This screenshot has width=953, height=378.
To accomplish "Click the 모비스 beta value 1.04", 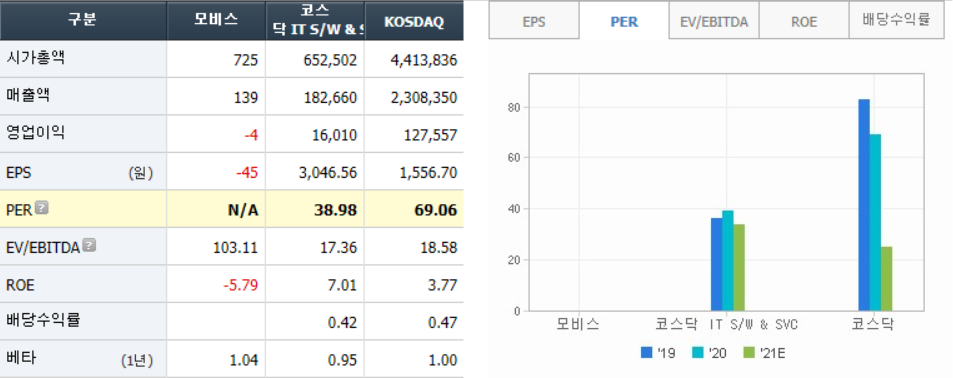I will point(245,360).
